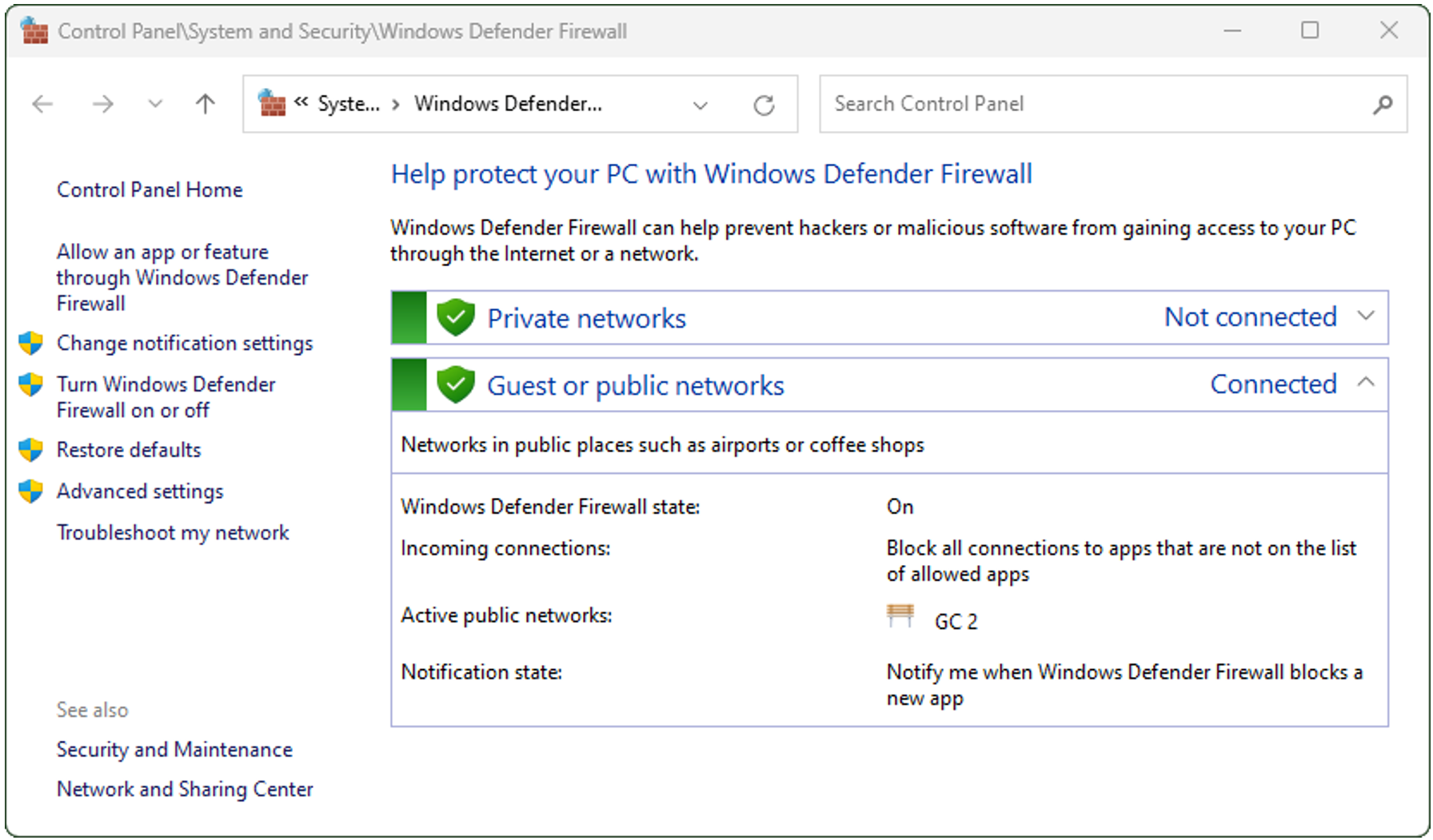Go forward with the right arrow

tap(102, 104)
